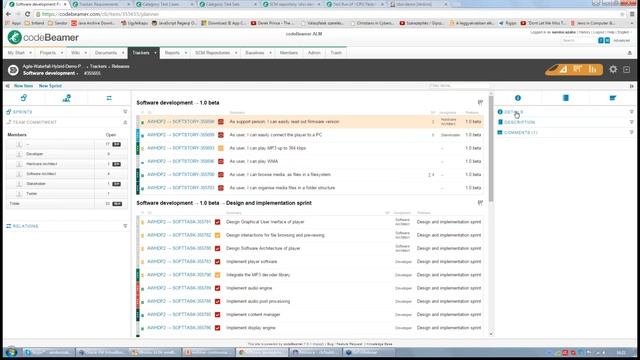This screenshot has width=640, height=360.
Task: Click the codeBeamer logo
Action: coord(43,37)
